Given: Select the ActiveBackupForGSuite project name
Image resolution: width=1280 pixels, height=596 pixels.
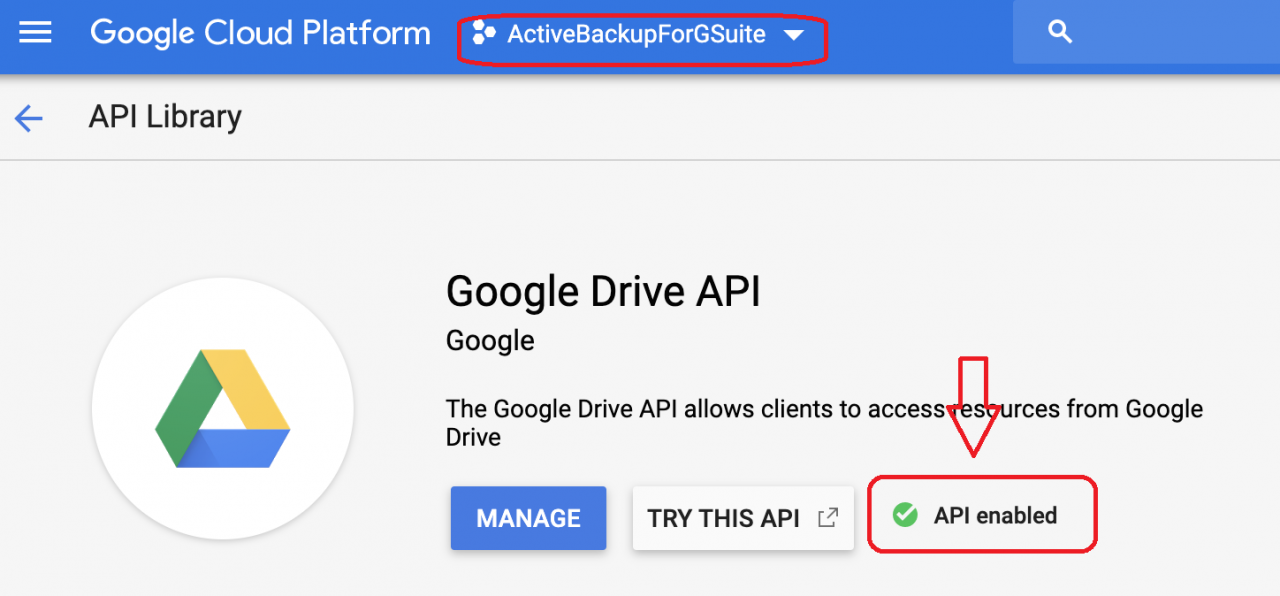Looking at the screenshot, I should 636,34.
